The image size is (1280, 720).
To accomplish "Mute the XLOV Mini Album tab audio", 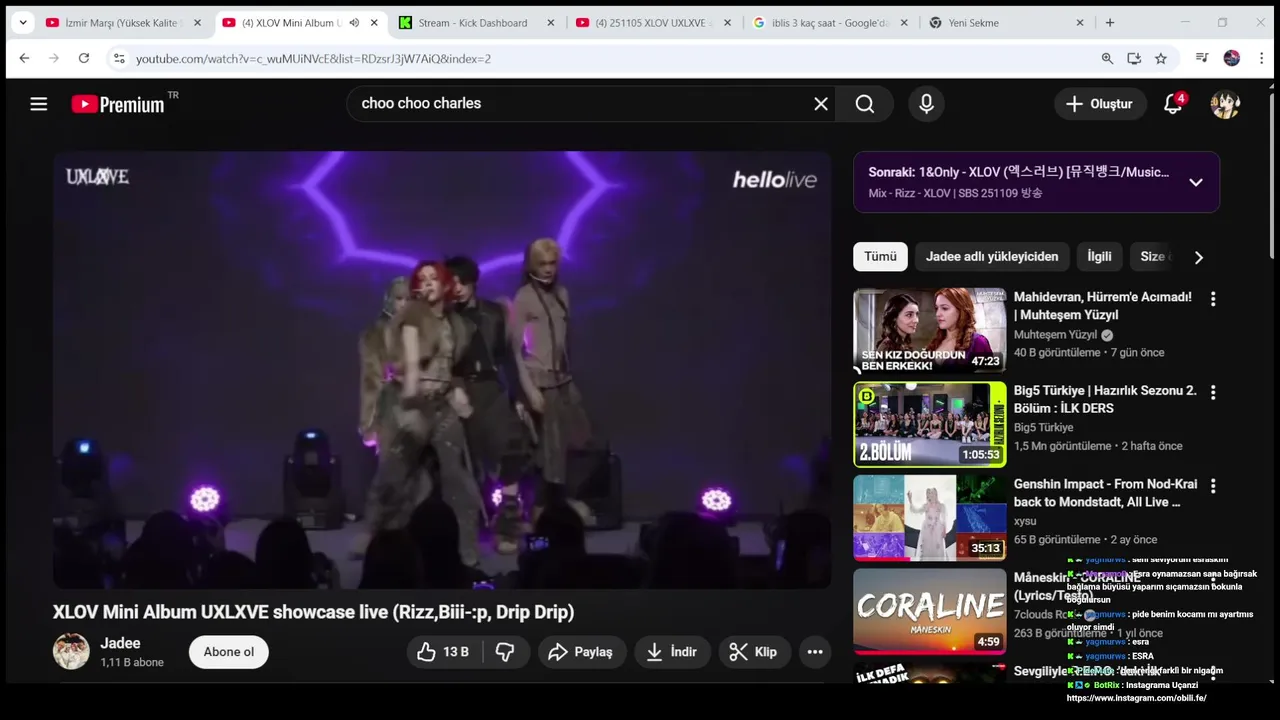I will 354,22.
